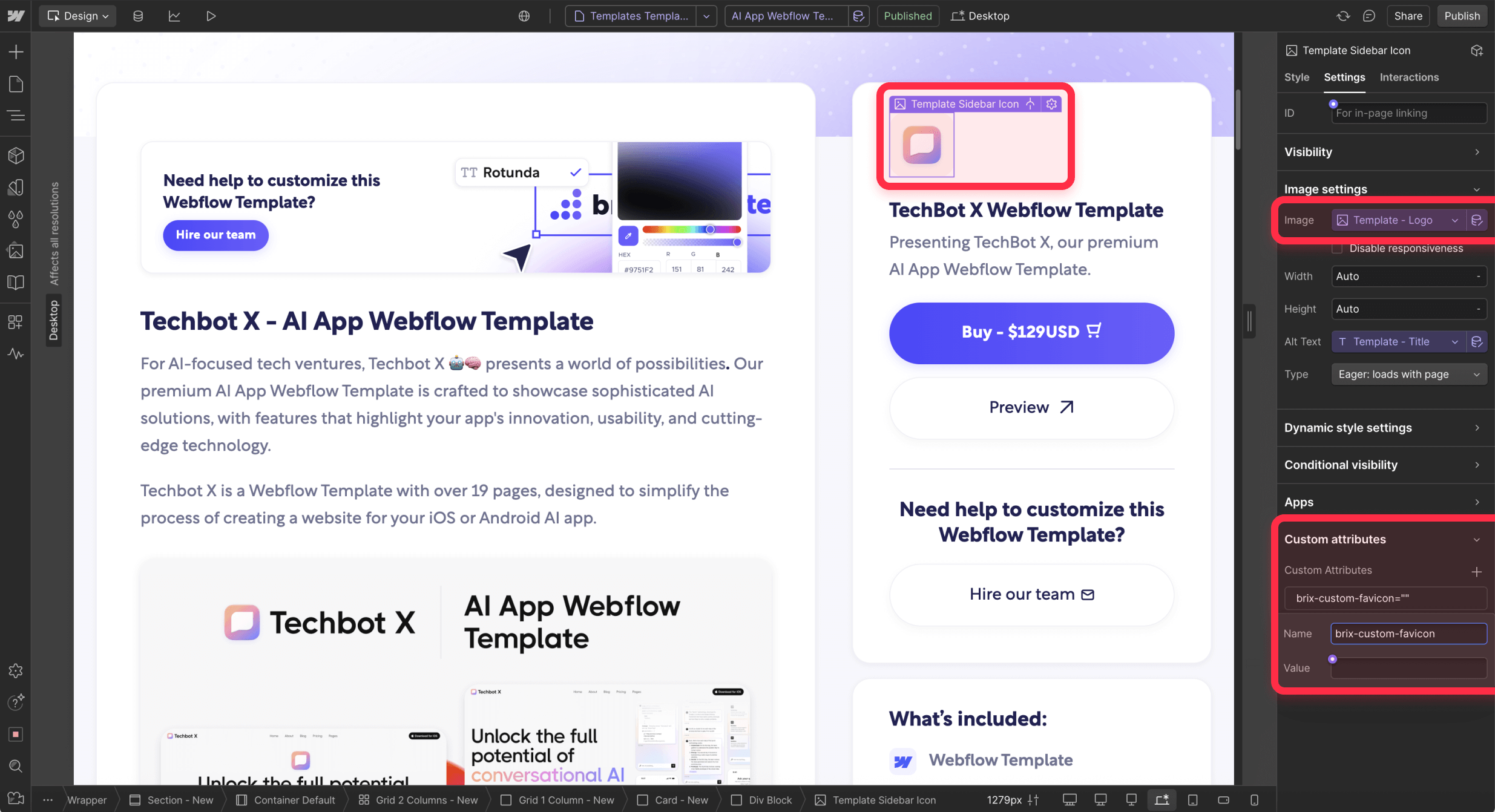The image size is (1495, 812).
Task: Open the Type Eager loads with page dropdown
Action: click(1408, 374)
